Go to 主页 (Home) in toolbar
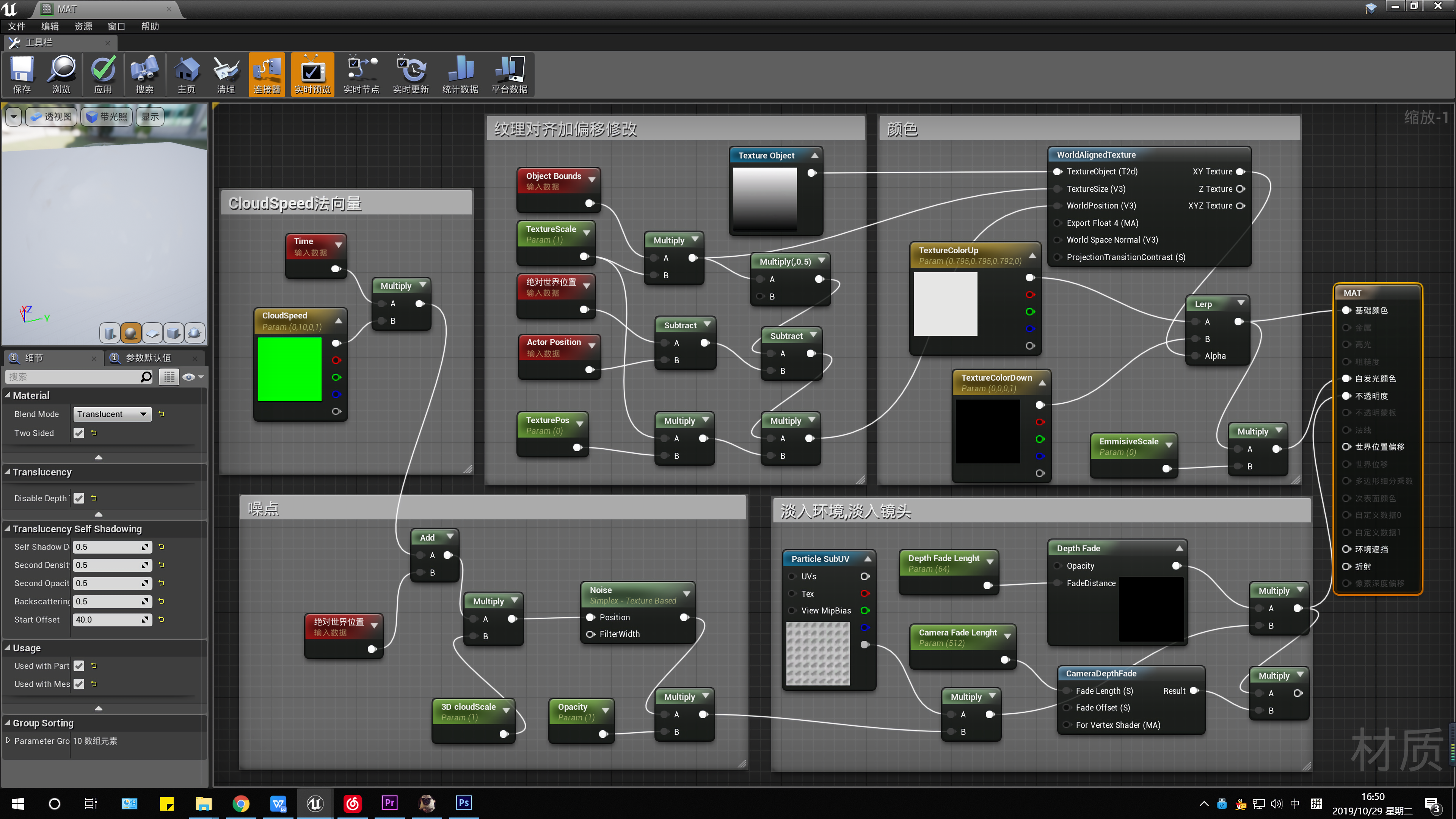 (x=187, y=75)
